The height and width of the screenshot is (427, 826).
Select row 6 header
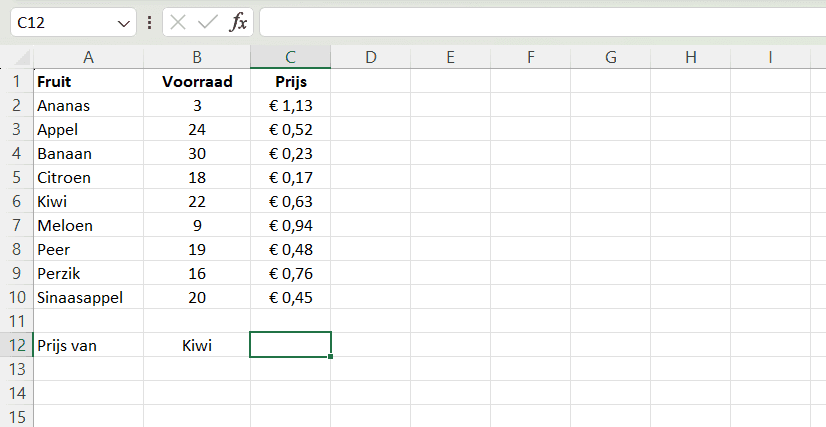16,201
